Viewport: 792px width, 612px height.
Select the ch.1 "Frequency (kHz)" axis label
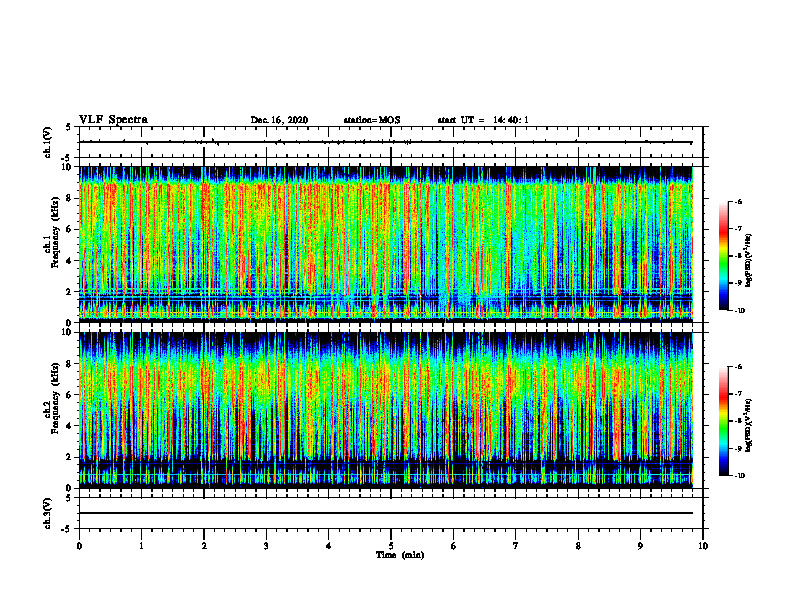coord(55,232)
